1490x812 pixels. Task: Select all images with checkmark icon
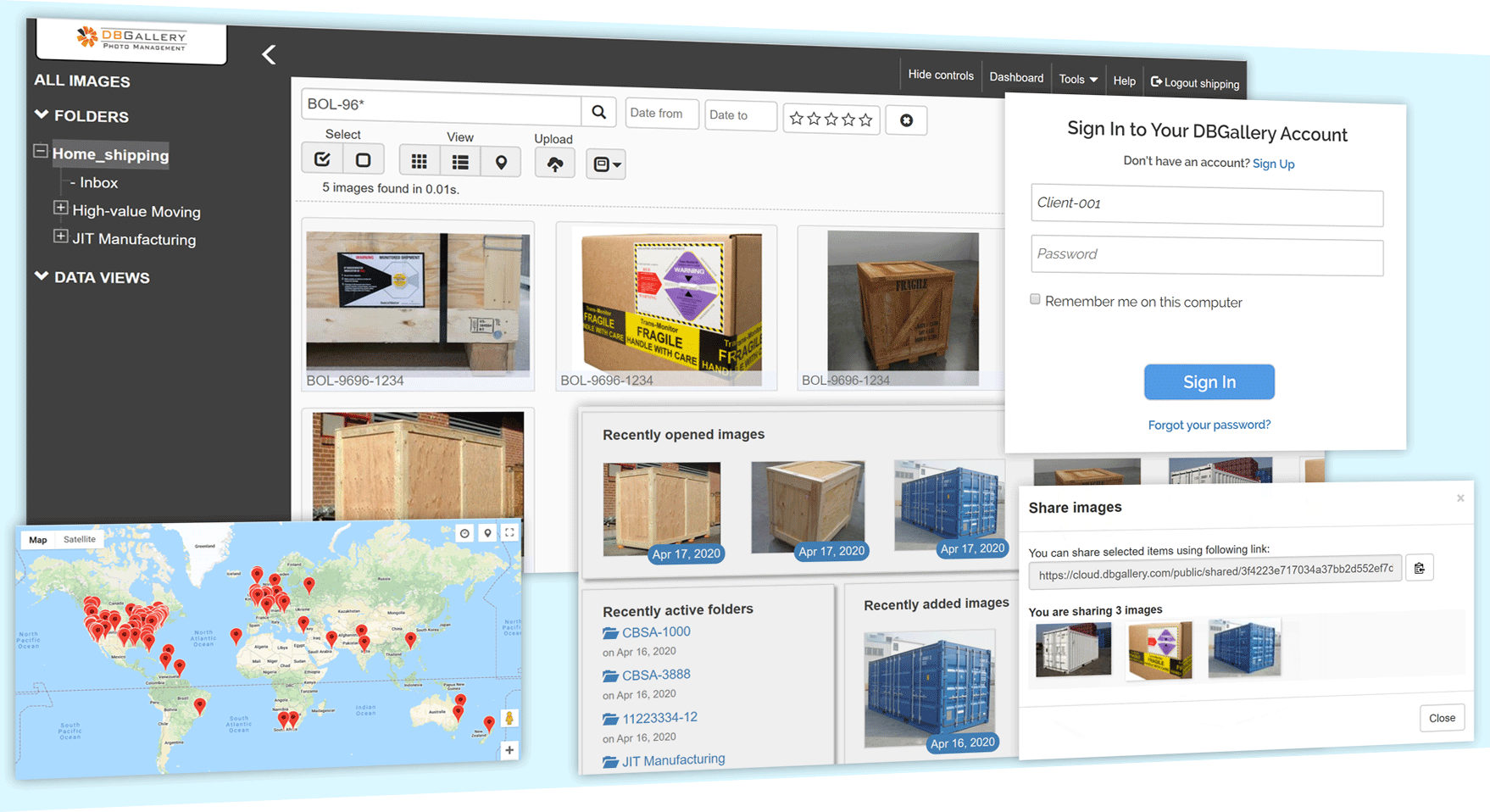click(x=322, y=159)
